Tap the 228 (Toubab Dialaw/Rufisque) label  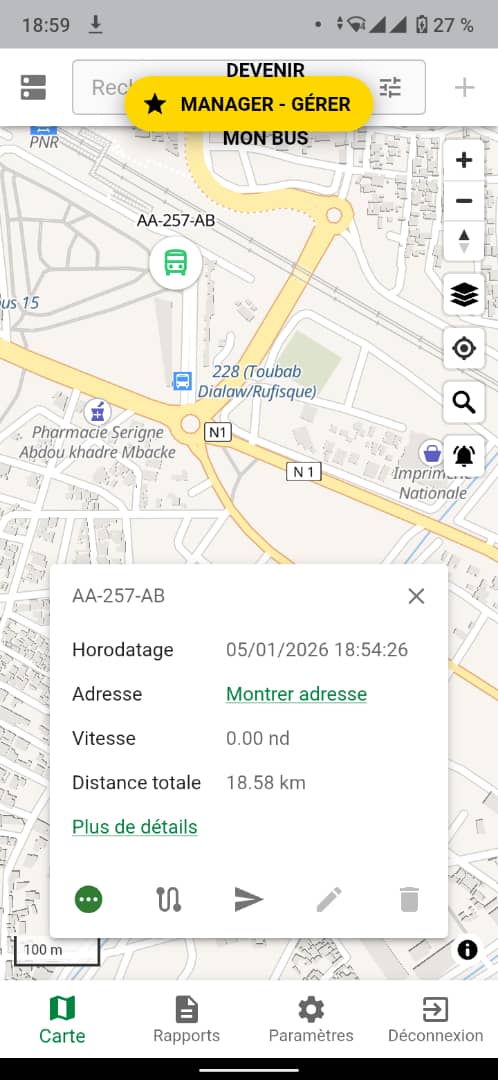[257, 382]
